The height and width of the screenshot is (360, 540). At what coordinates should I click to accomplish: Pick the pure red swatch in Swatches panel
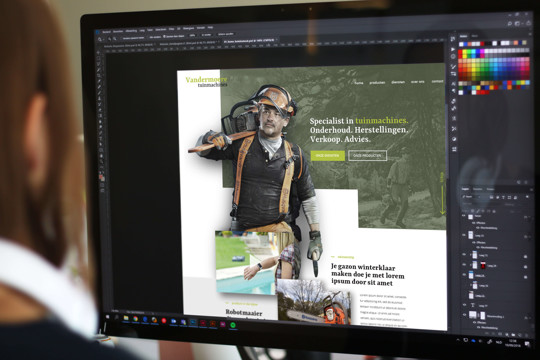460,53
